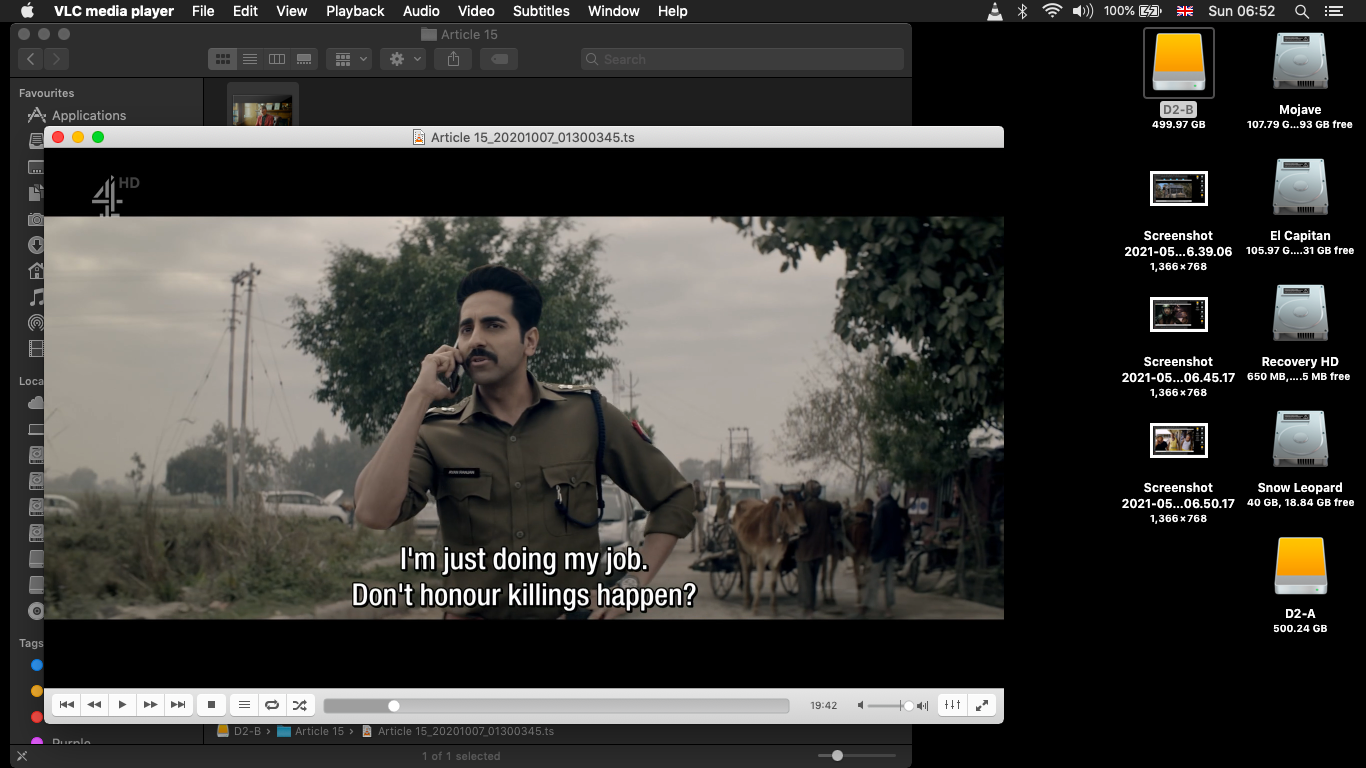Click VLC next track button

[178, 705]
